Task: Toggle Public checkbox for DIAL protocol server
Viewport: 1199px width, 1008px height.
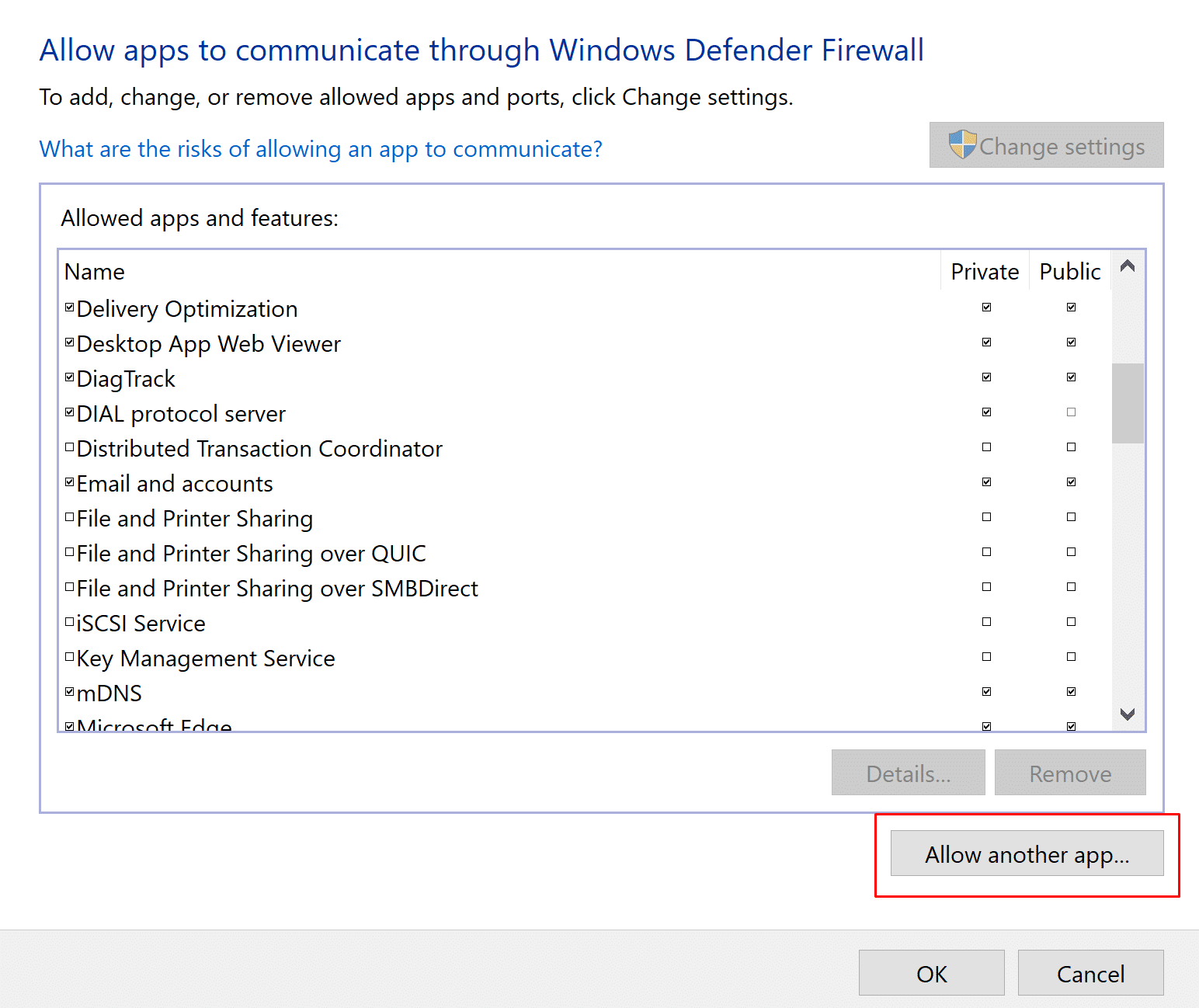Action: [1071, 412]
